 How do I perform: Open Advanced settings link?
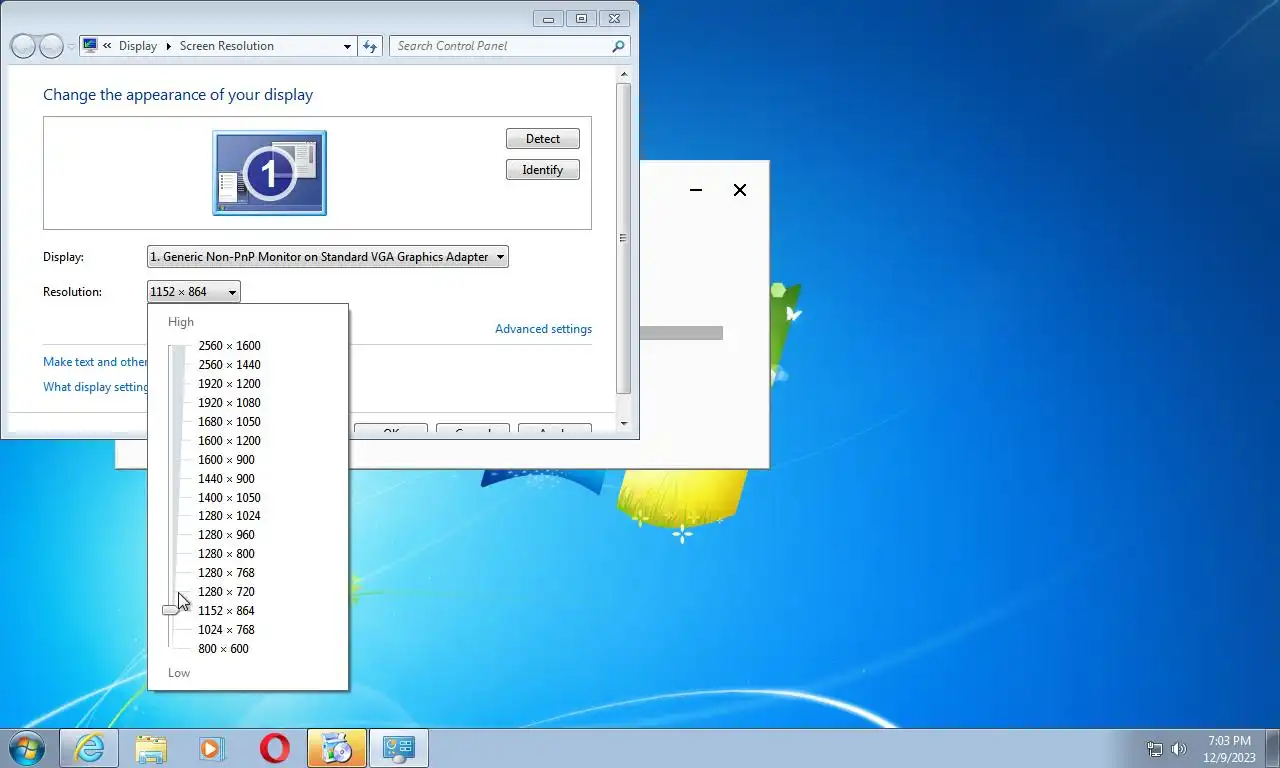click(x=543, y=329)
